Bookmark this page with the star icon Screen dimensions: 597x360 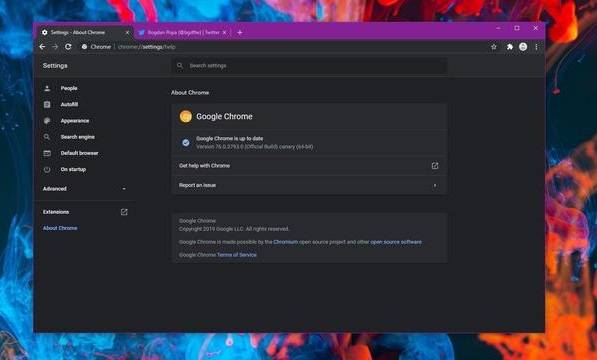point(494,47)
